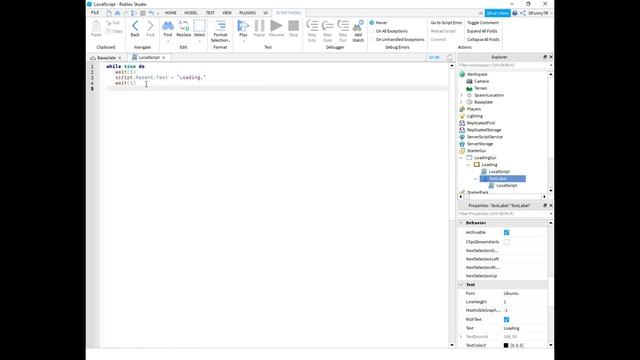Select ServerScriptService in the Explorer

pyautogui.click(x=484, y=137)
